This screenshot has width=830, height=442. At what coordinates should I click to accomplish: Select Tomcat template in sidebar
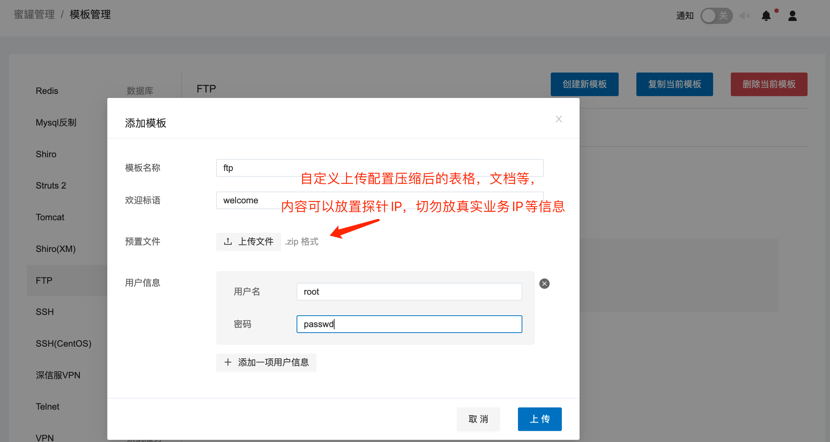50,217
